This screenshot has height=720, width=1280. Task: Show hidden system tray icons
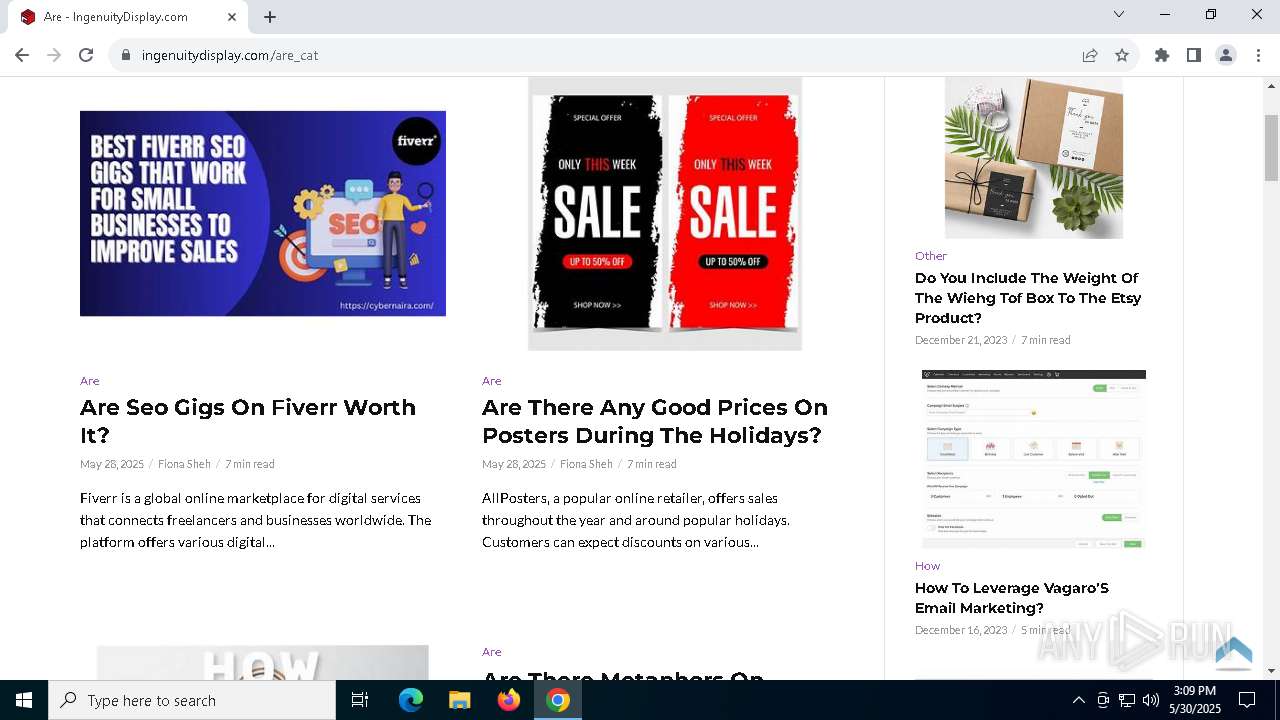click(x=1078, y=700)
